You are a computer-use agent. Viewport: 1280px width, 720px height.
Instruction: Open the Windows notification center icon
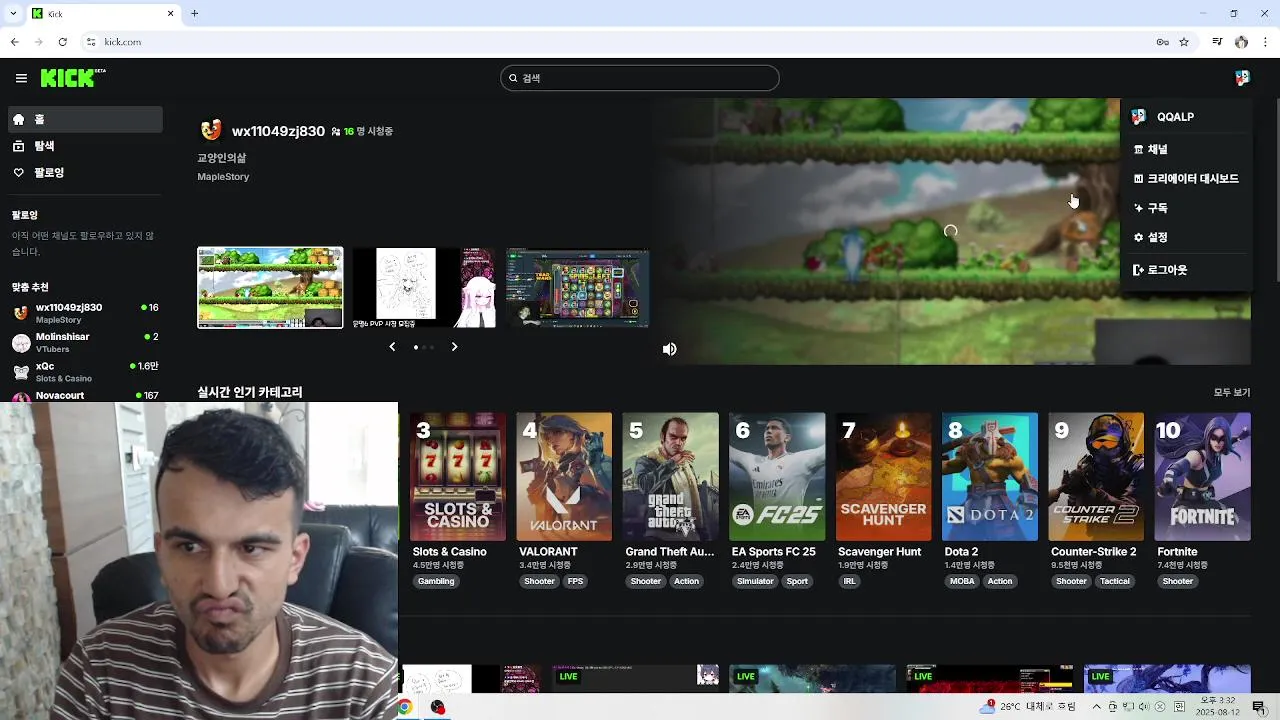coord(1259,707)
